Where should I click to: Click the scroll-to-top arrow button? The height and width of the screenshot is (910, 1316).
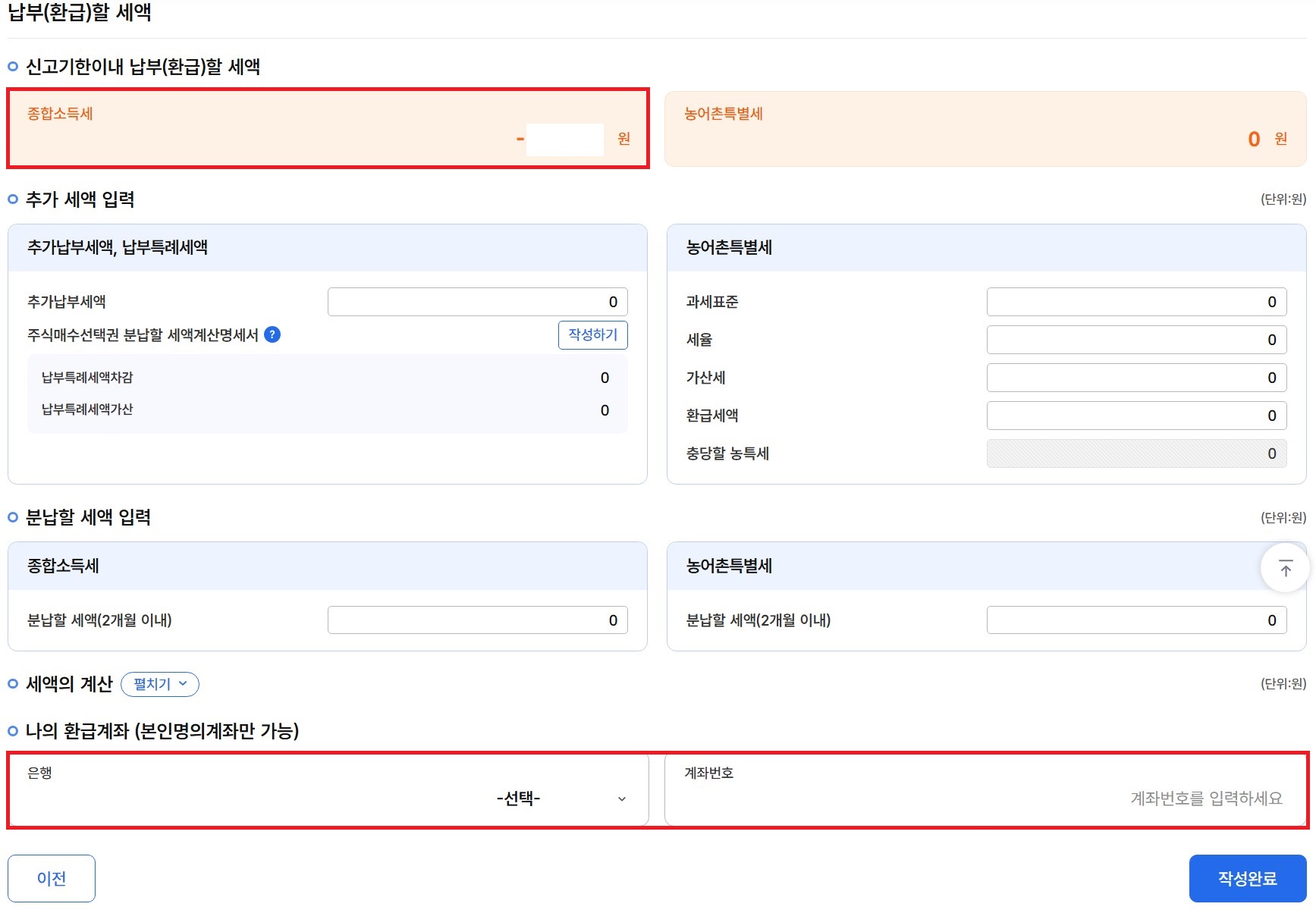pyautogui.click(x=1285, y=568)
